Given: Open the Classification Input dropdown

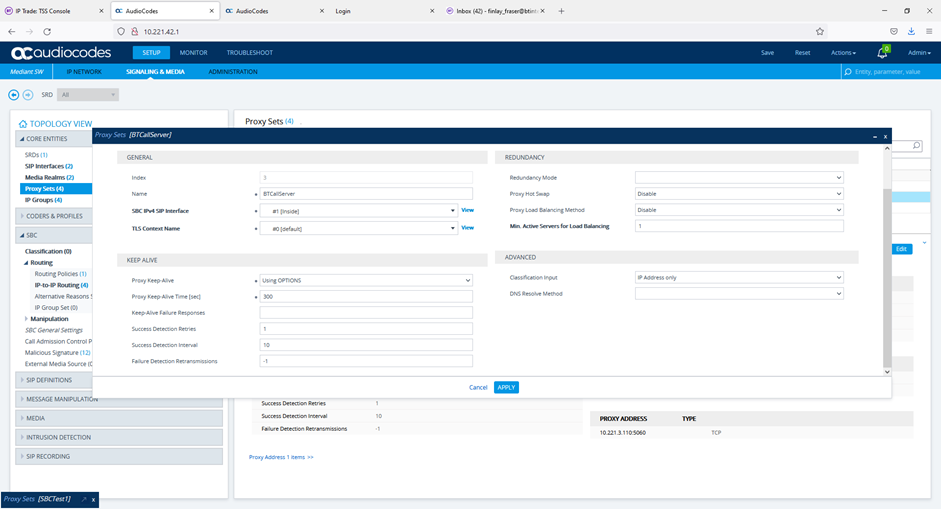Looking at the screenshot, I should click(739, 277).
